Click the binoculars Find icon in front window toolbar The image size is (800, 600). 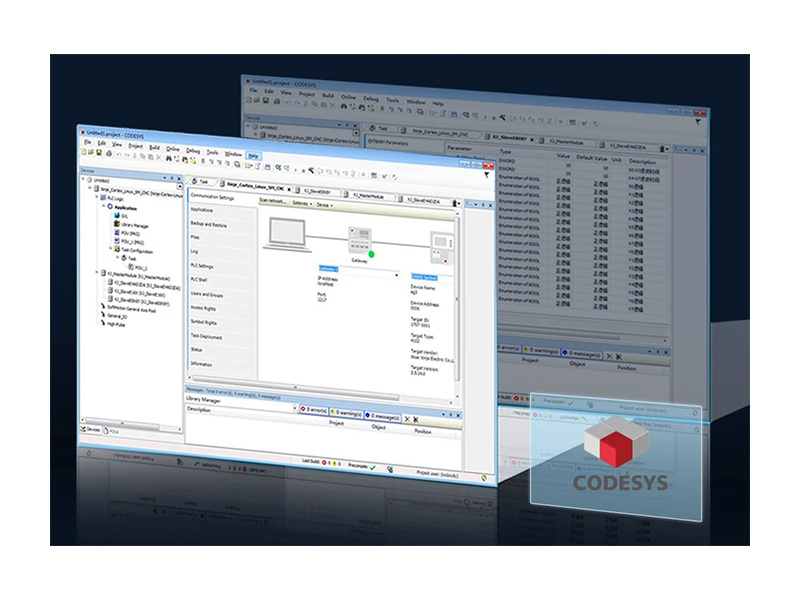[x=168, y=158]
